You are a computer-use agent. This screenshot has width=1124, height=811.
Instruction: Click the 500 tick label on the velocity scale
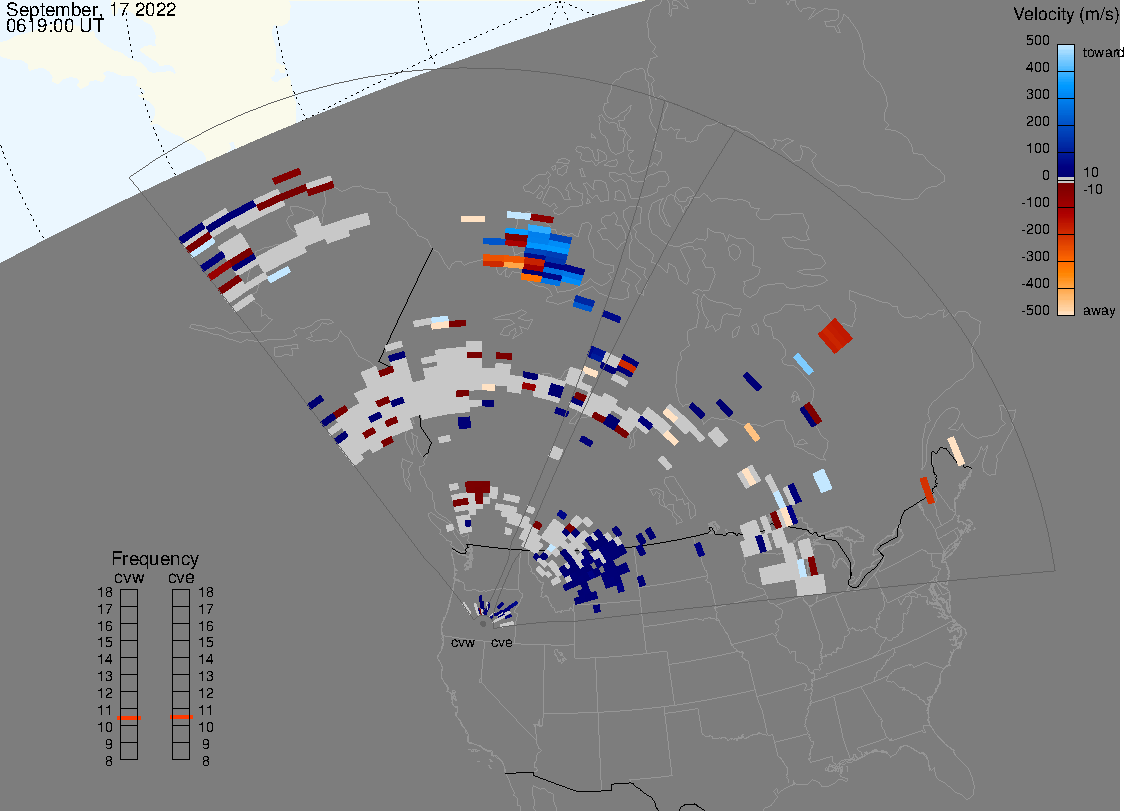(1037, 40)
